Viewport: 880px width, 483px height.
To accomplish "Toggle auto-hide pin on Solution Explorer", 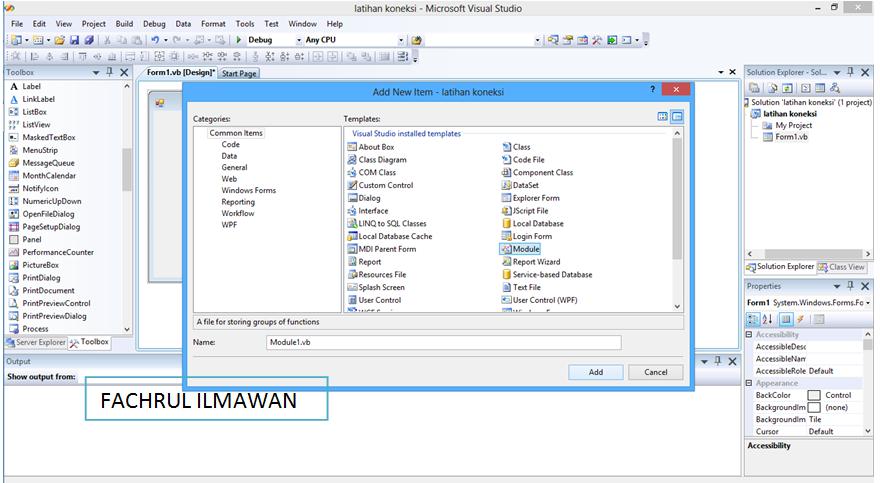I will [x=851, y=72].
